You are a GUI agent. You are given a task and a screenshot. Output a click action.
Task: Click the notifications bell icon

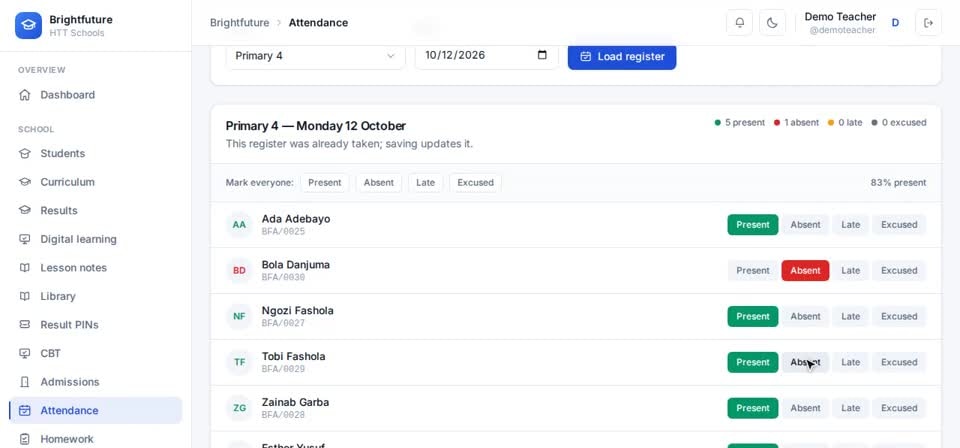click(740, 23)
